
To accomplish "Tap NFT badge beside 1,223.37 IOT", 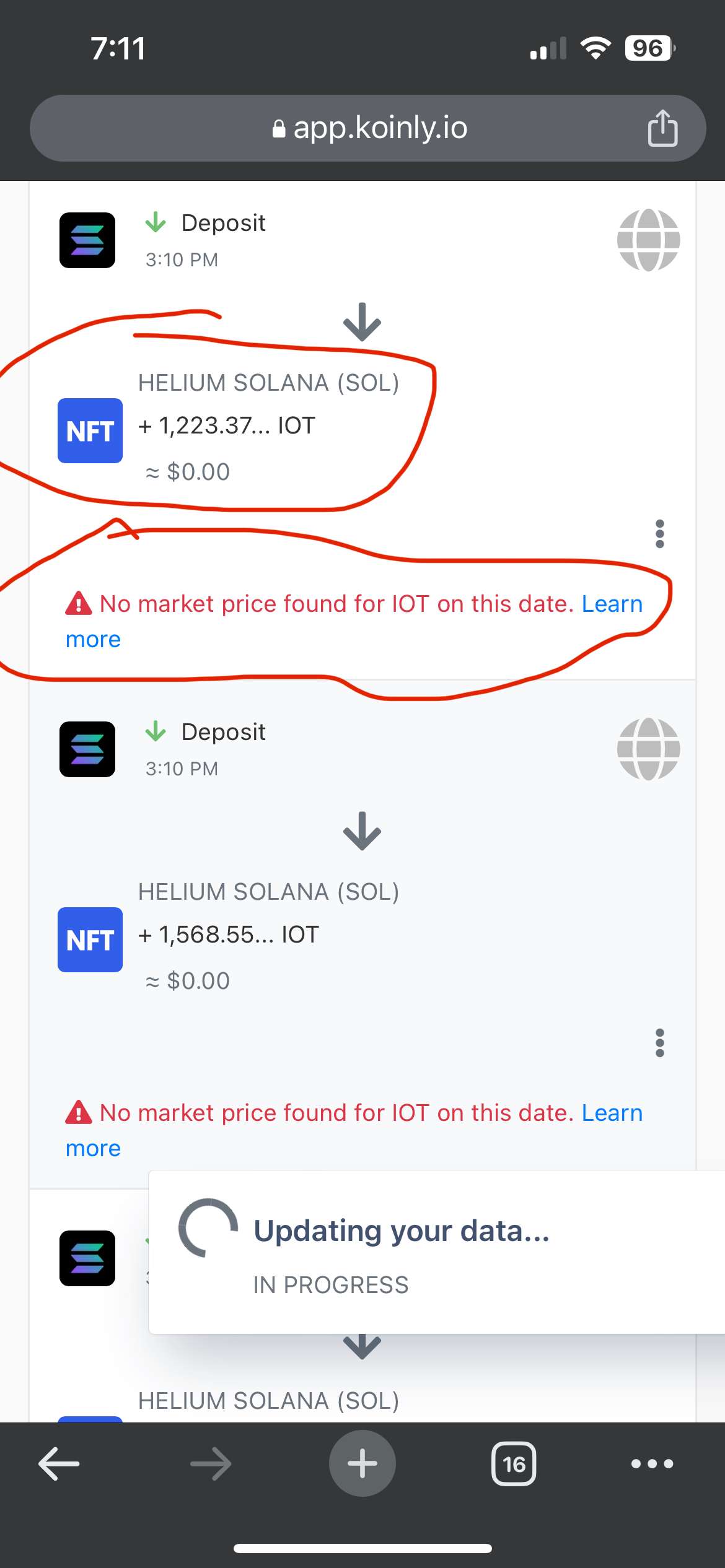I will point(90,430).
